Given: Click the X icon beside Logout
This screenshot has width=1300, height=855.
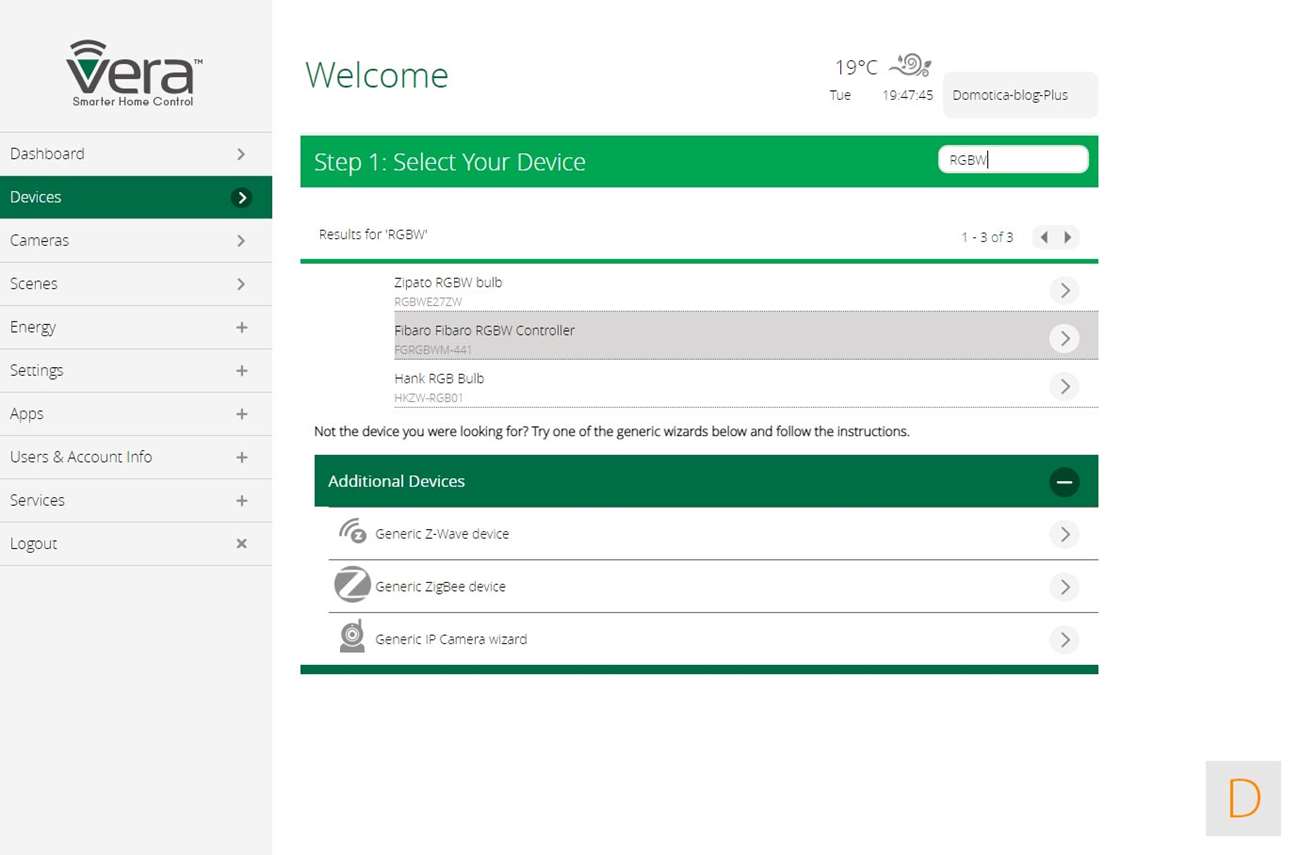Looking at the screenshot, I should point(241,544).
